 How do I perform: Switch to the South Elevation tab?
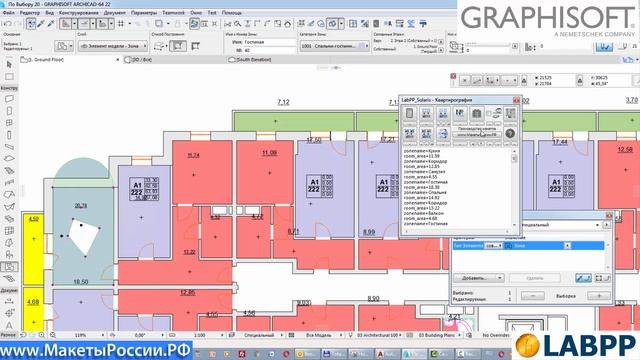[x=250, y=60]
